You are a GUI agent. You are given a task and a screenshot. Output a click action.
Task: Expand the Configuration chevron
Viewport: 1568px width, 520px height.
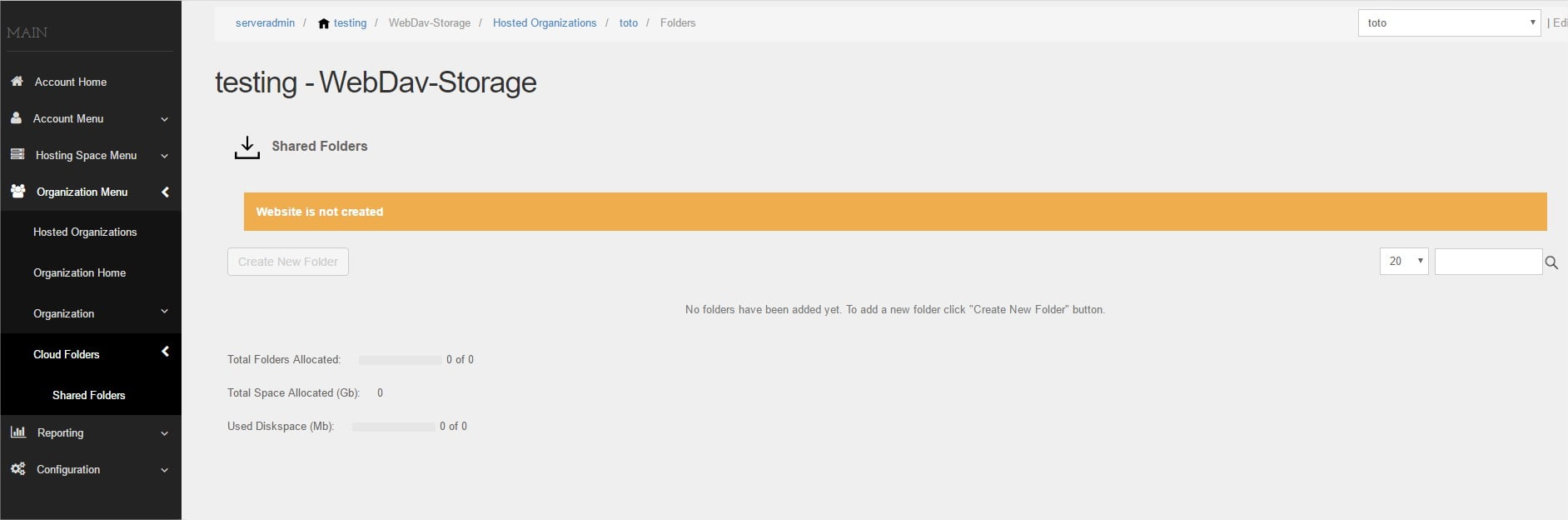tap(164, 470)
